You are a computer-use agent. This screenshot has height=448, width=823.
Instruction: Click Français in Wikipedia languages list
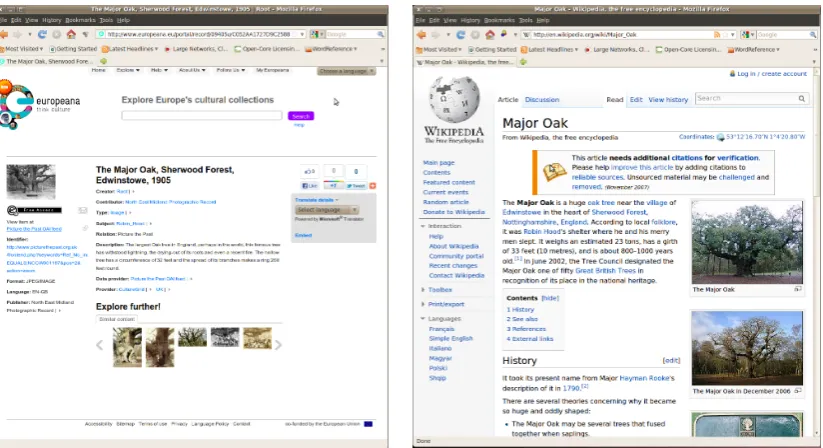click(441, 329)
